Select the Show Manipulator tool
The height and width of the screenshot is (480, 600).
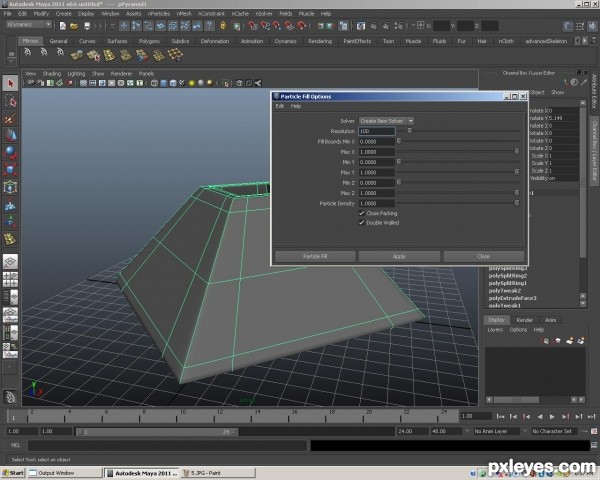pos(10,222)
